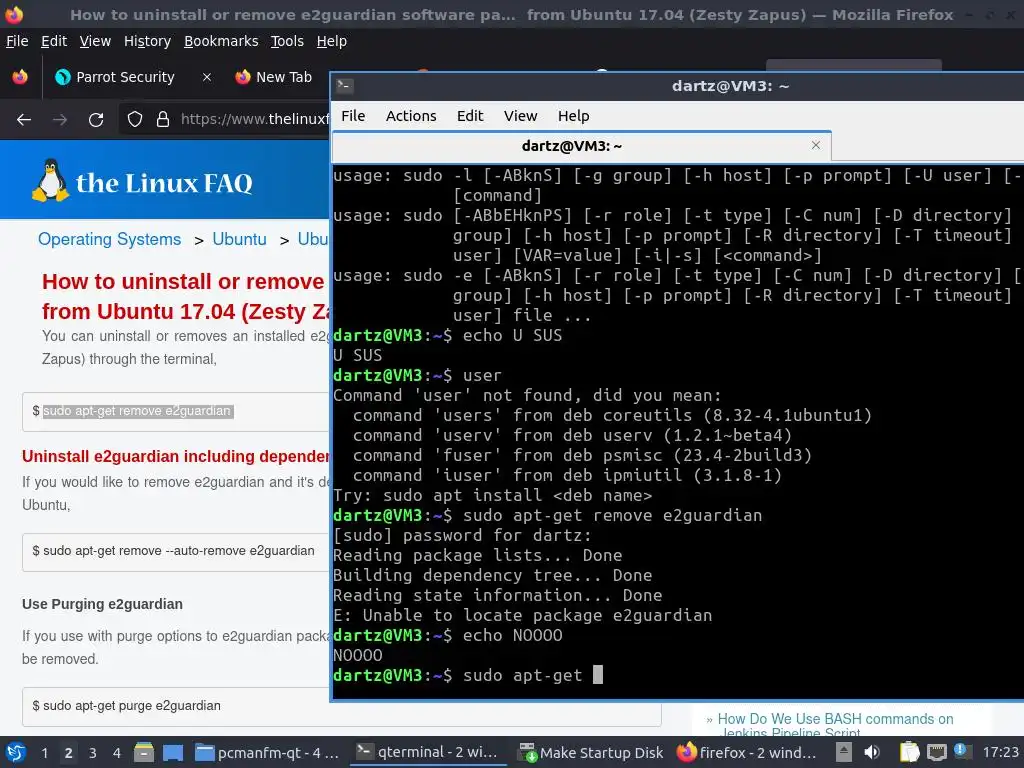Click the sudo apt-get purge e2guardian command
Image resolution: width=1024 pixels, height=768 pixels.
[132, 705]
